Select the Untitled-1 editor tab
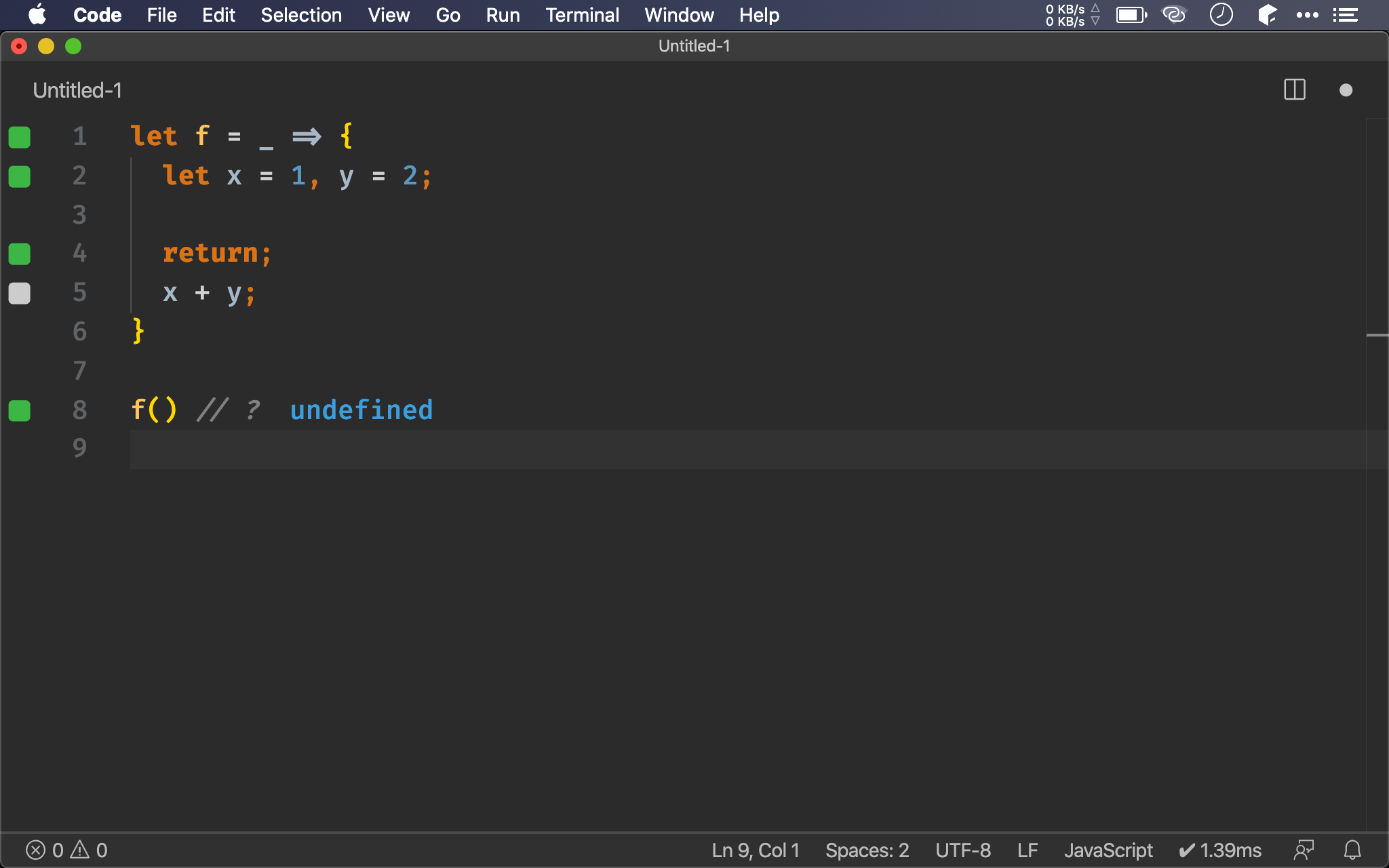Viewport: 1389px width, 868px height. (77, 90)
